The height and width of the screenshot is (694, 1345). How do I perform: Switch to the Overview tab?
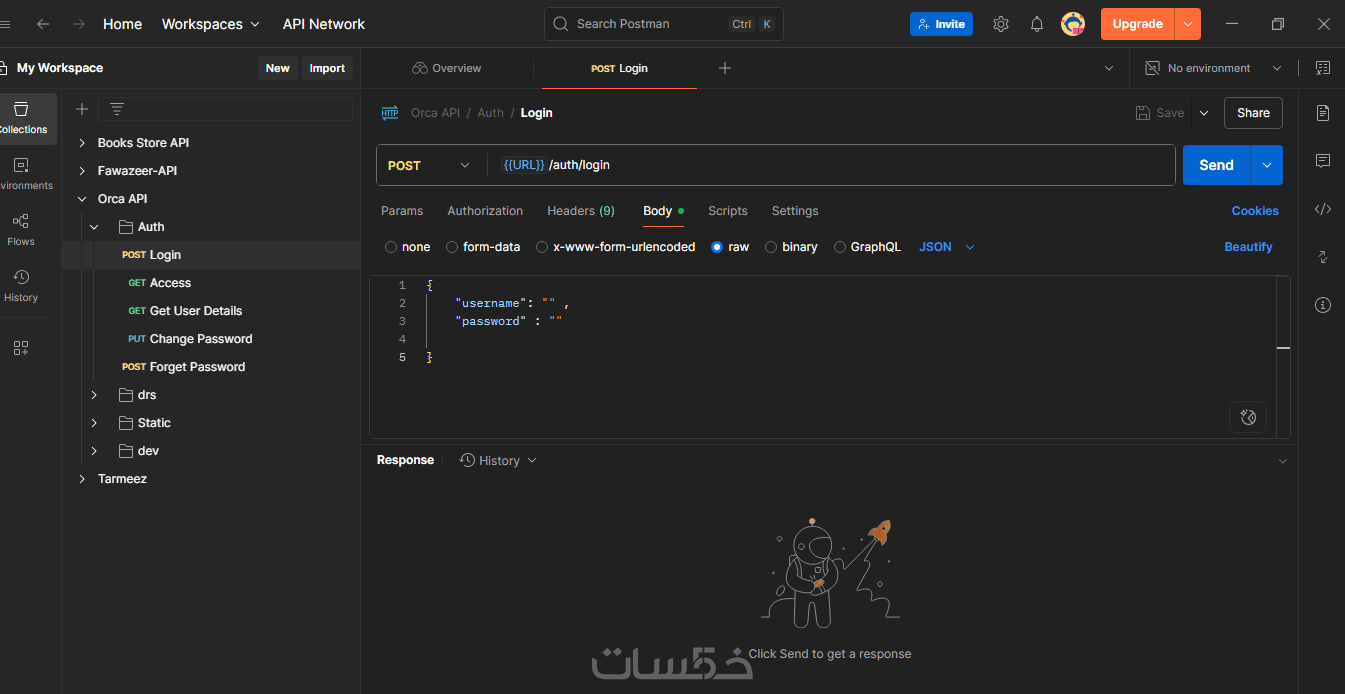point(446,68)
